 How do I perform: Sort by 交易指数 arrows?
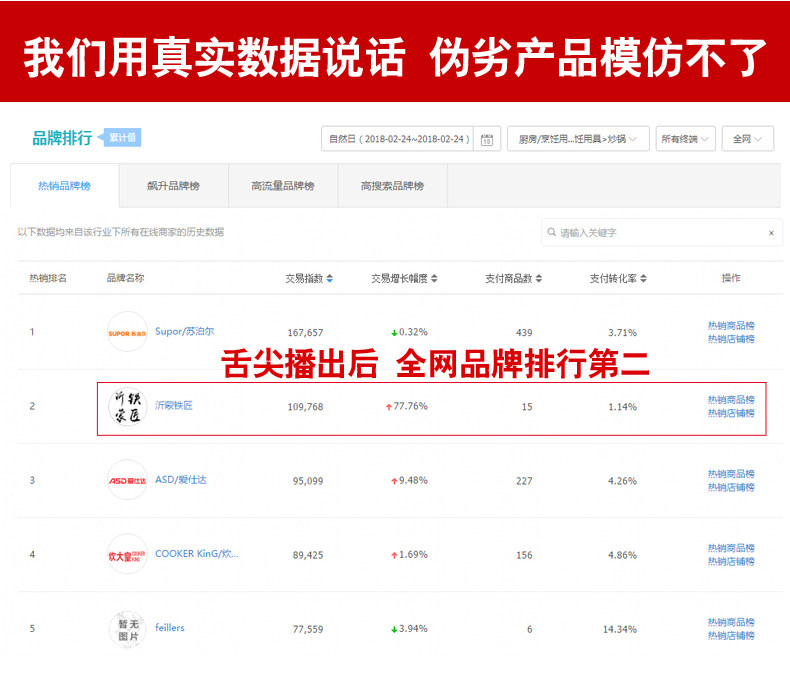click(x=330, y=279)
